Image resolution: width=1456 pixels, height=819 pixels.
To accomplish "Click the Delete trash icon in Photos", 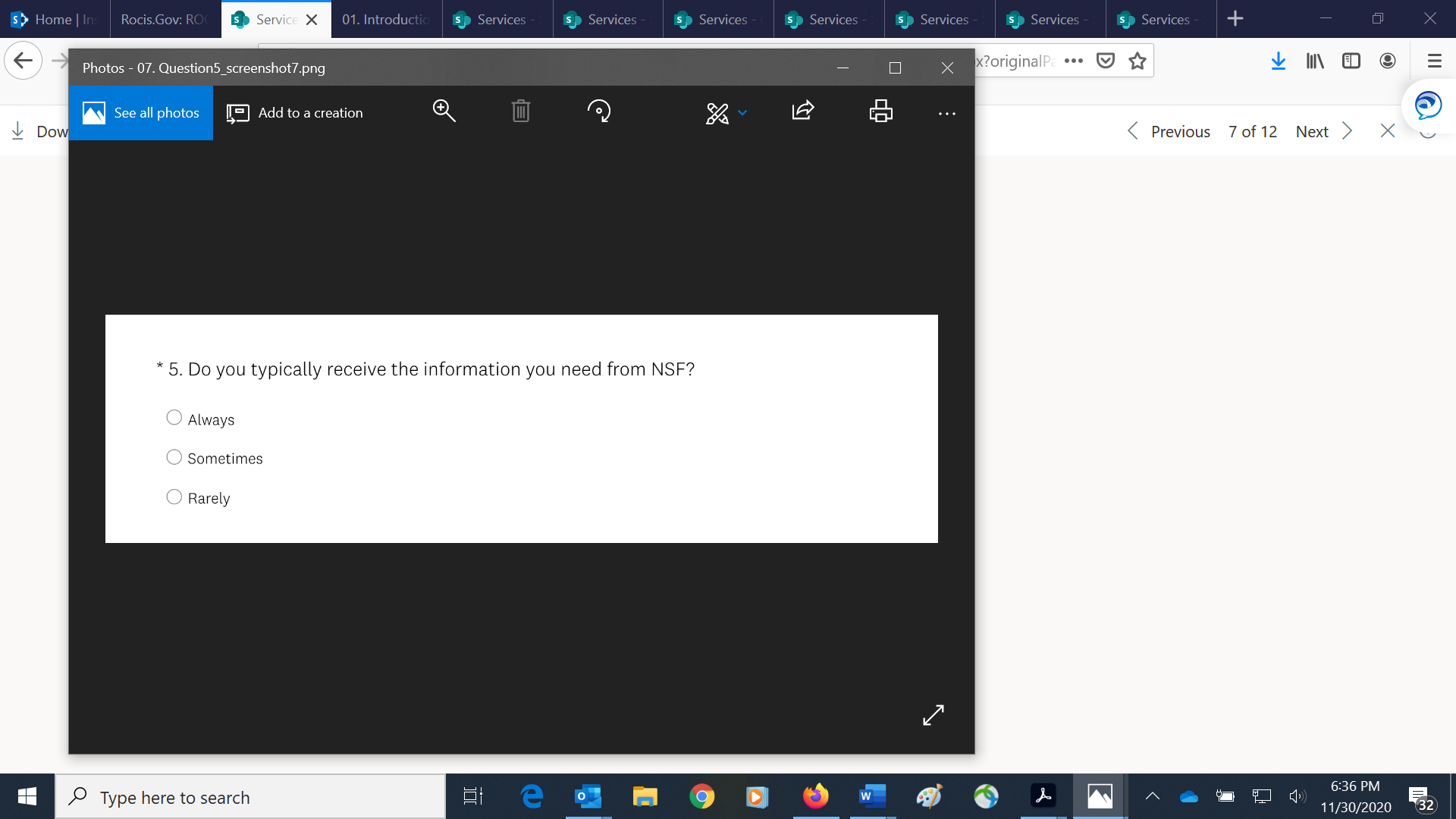I will pos(520,111).
